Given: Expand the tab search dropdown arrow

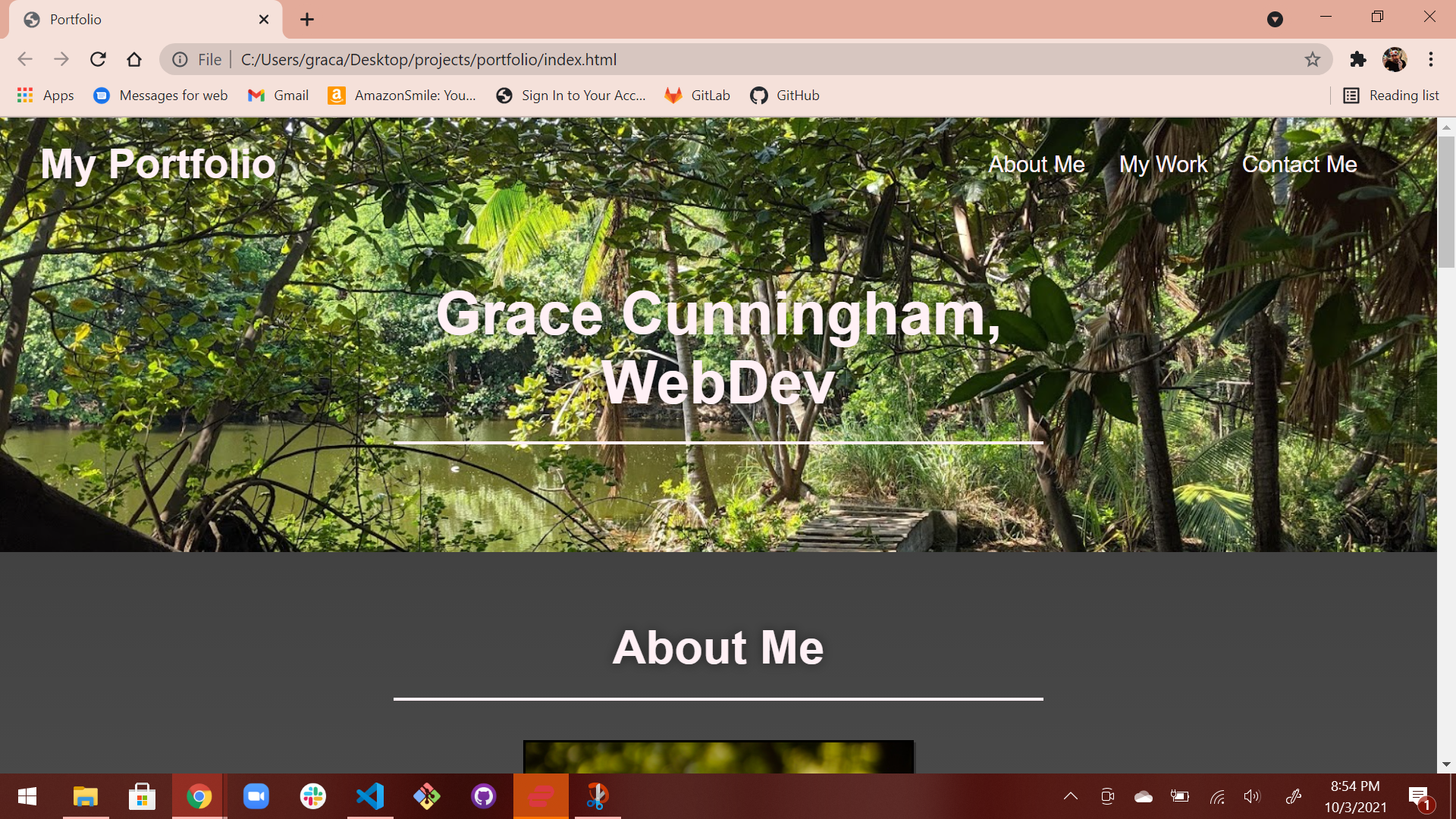Looking at the screenshot, I should click(1275, 20).
